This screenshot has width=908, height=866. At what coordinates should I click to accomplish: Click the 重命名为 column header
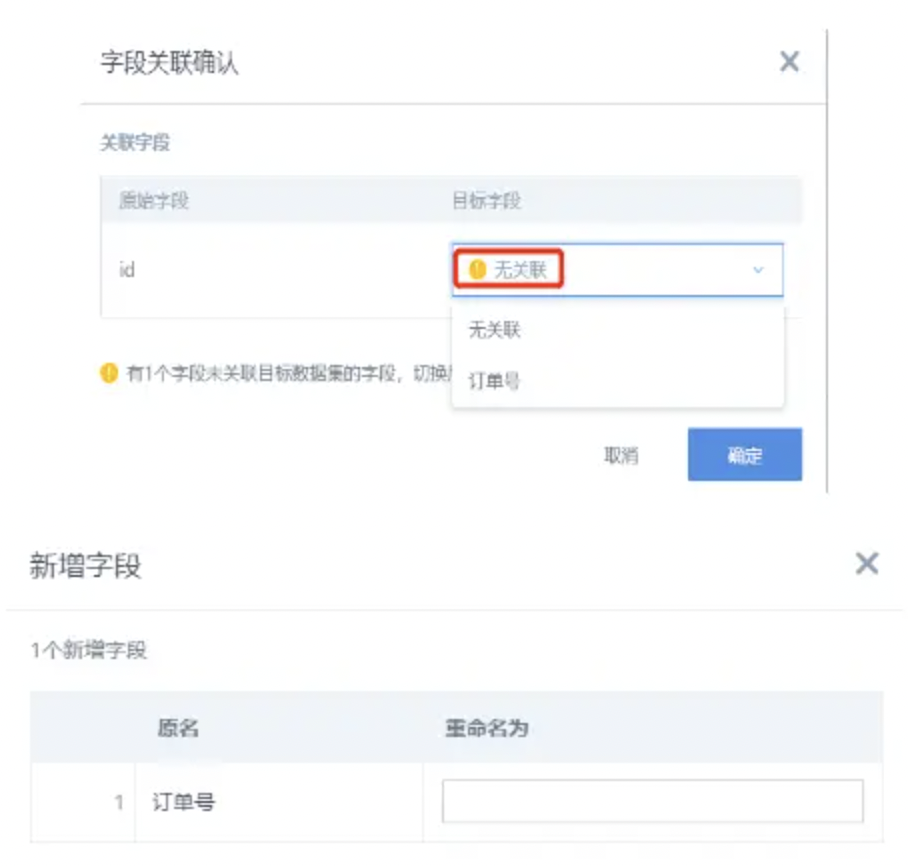click(486, 728)
